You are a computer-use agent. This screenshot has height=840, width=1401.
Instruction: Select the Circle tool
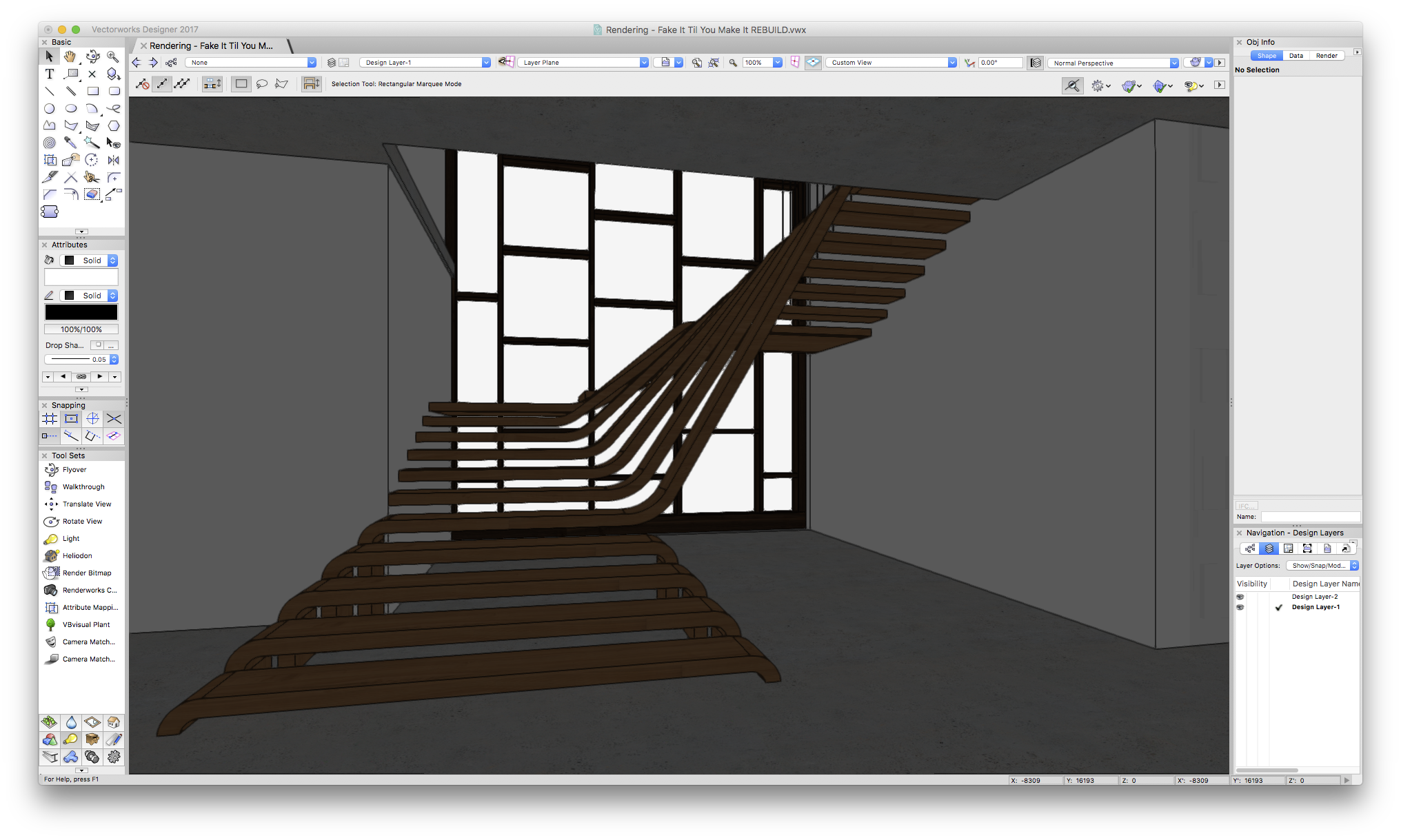(x=50, y=108)
